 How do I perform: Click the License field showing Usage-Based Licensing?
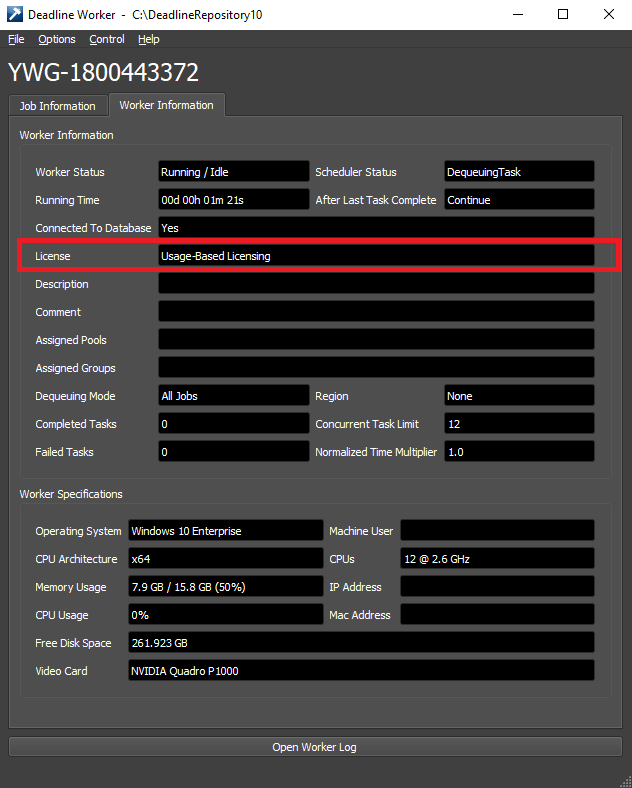(x=376, y=256)
